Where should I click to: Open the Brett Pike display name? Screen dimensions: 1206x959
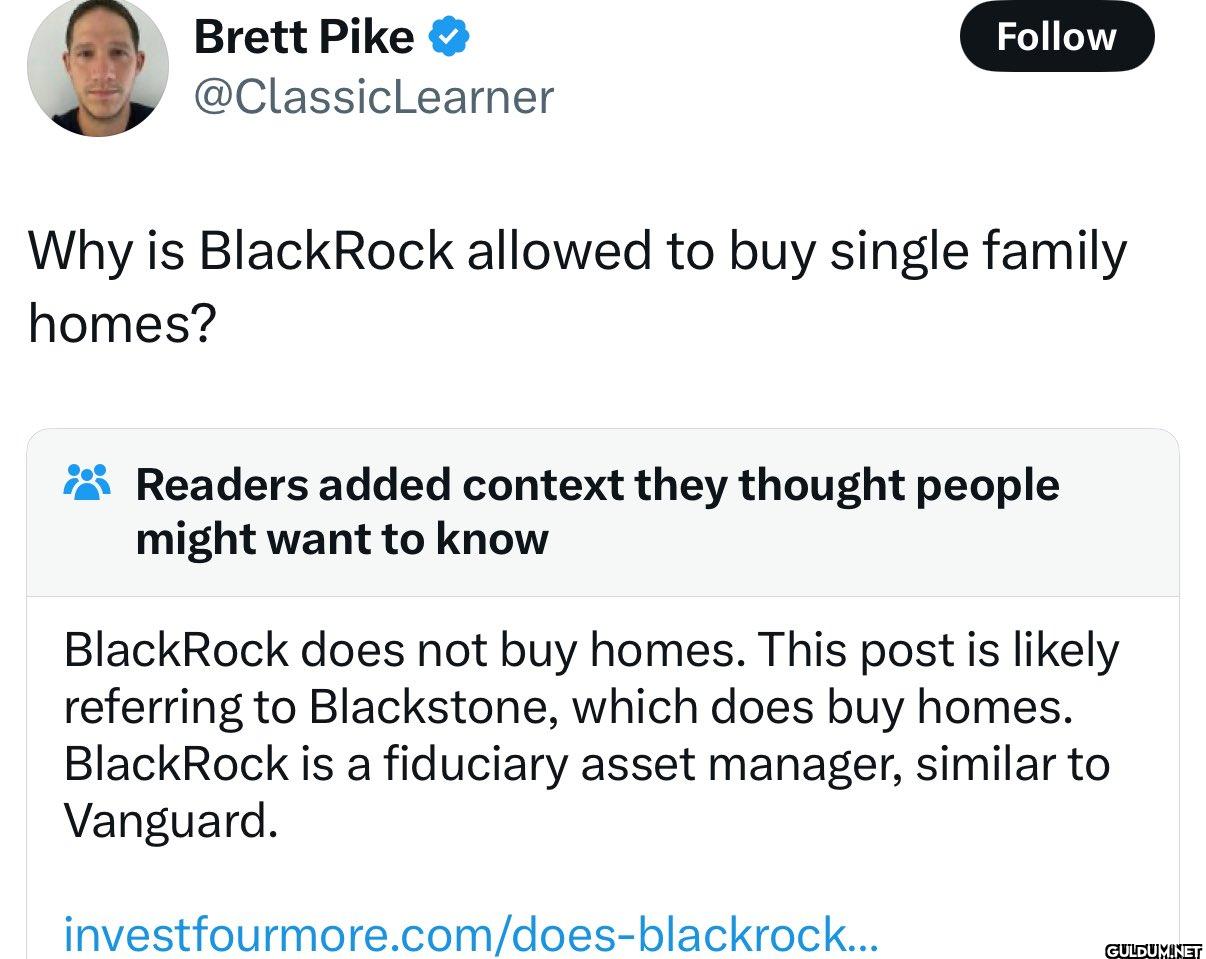click(303, 38)
